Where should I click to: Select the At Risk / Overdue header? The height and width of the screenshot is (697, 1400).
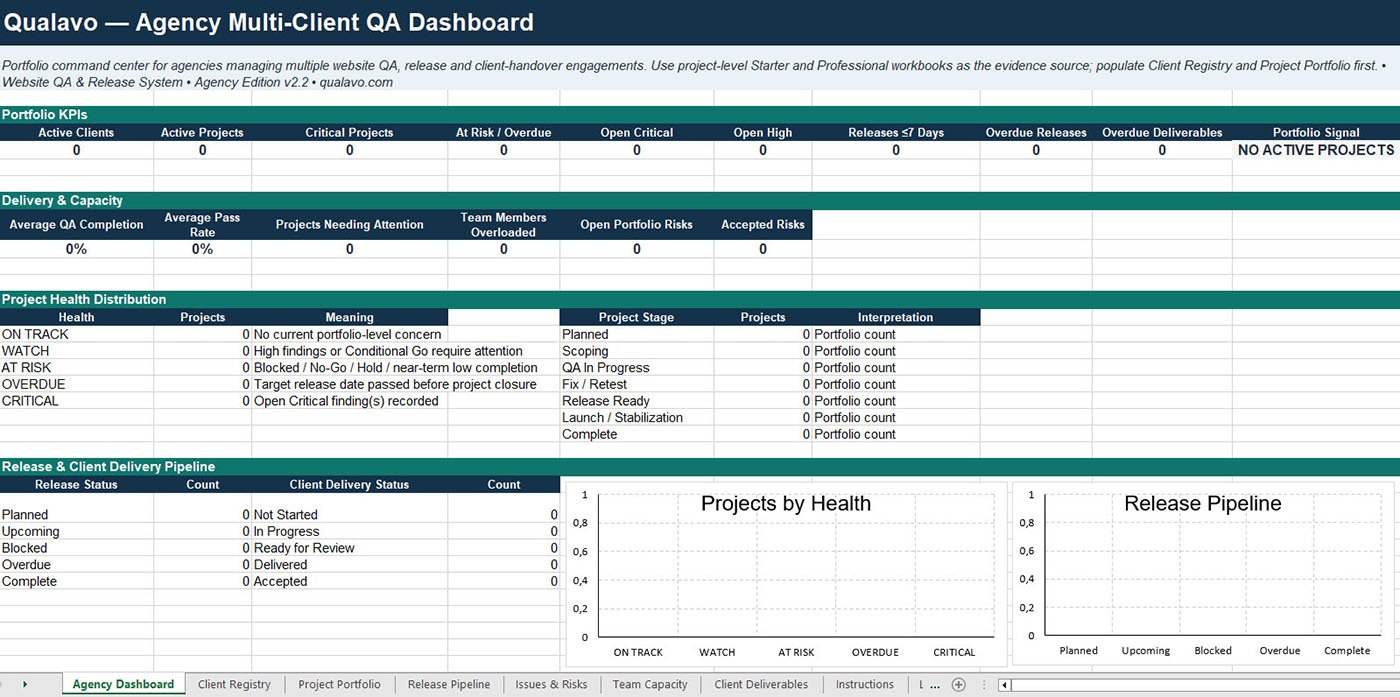(503, 132)
